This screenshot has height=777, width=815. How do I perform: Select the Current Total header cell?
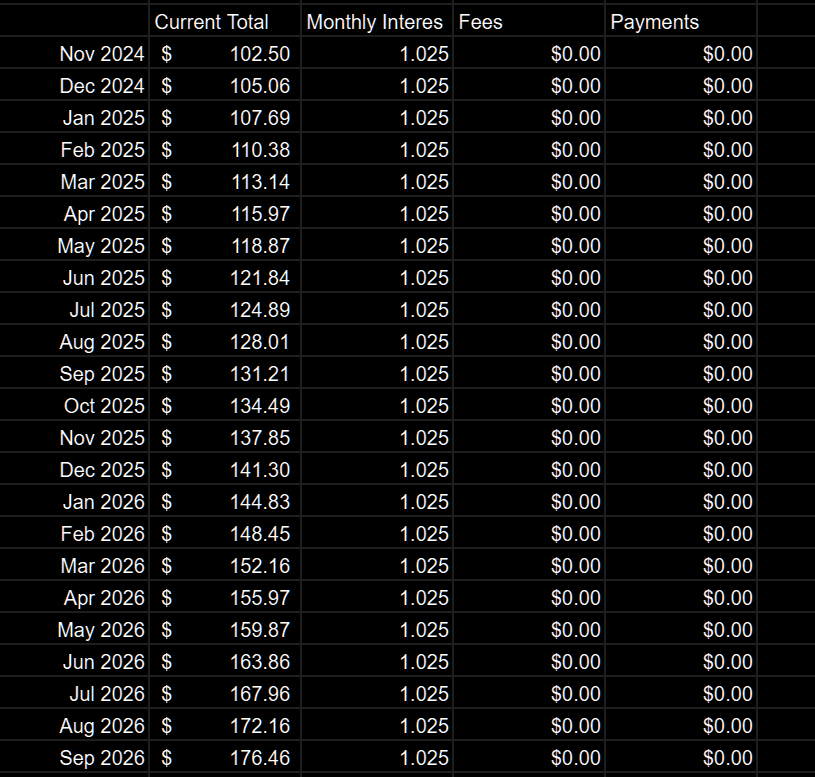225,21
